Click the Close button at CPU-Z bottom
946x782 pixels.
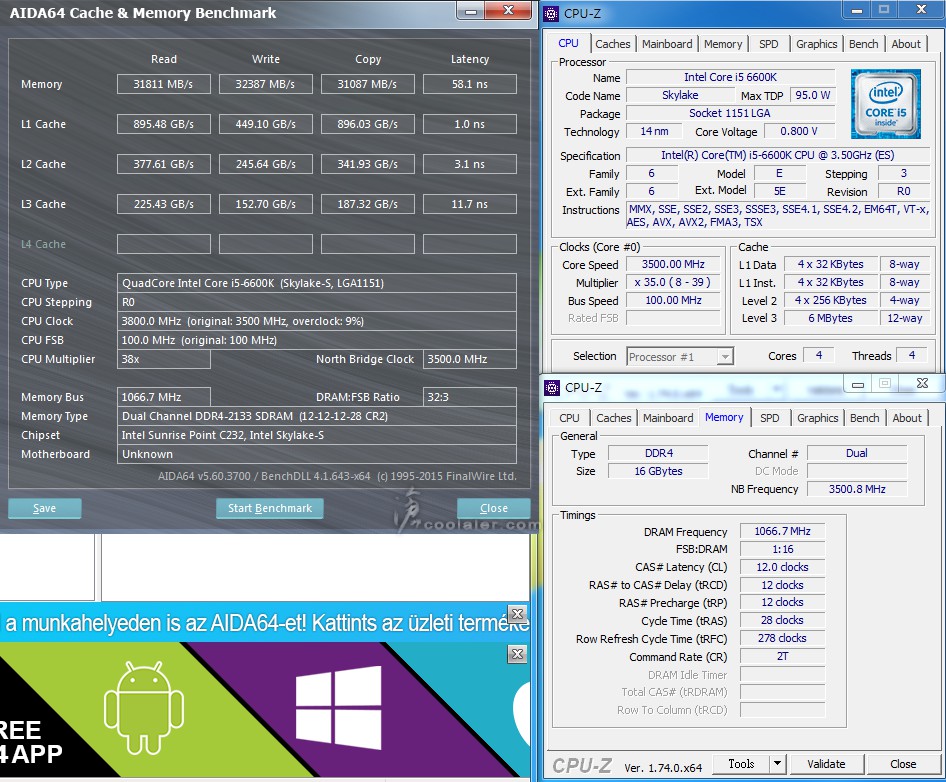coord(903,764)
